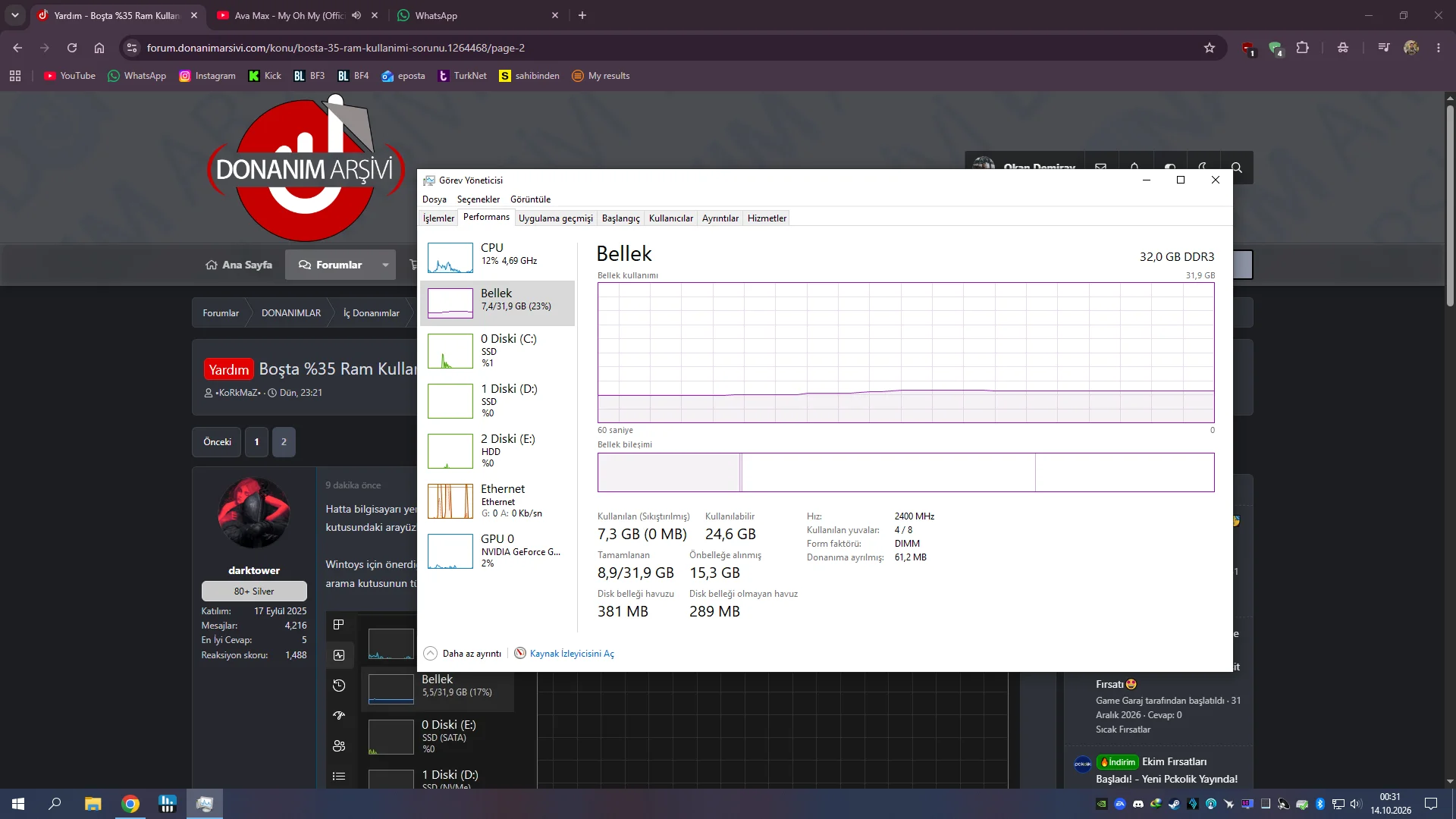
Task: Open the Kick bookmark
Action: 265,76
